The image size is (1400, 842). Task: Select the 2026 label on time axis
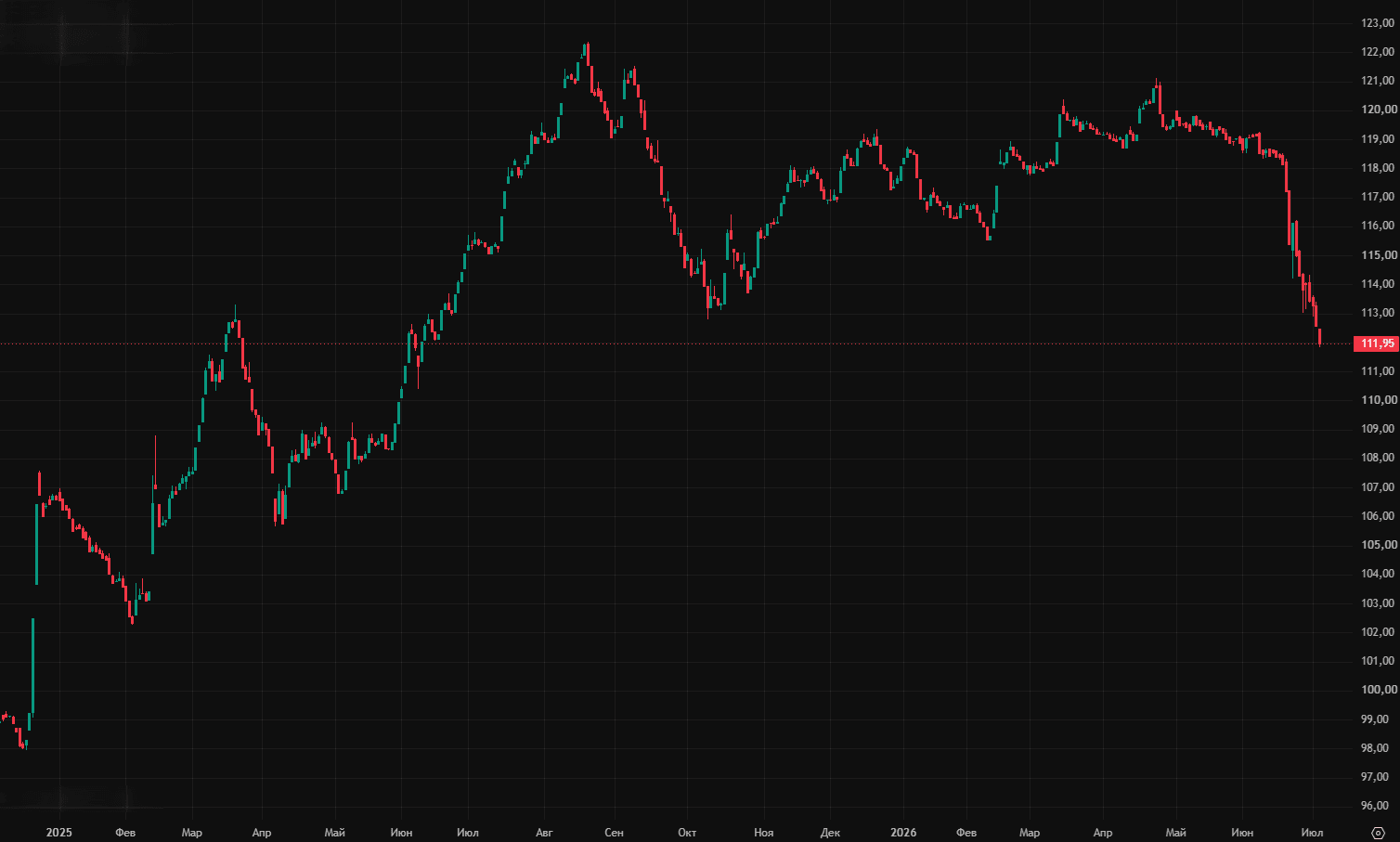[x=903, y=833]
